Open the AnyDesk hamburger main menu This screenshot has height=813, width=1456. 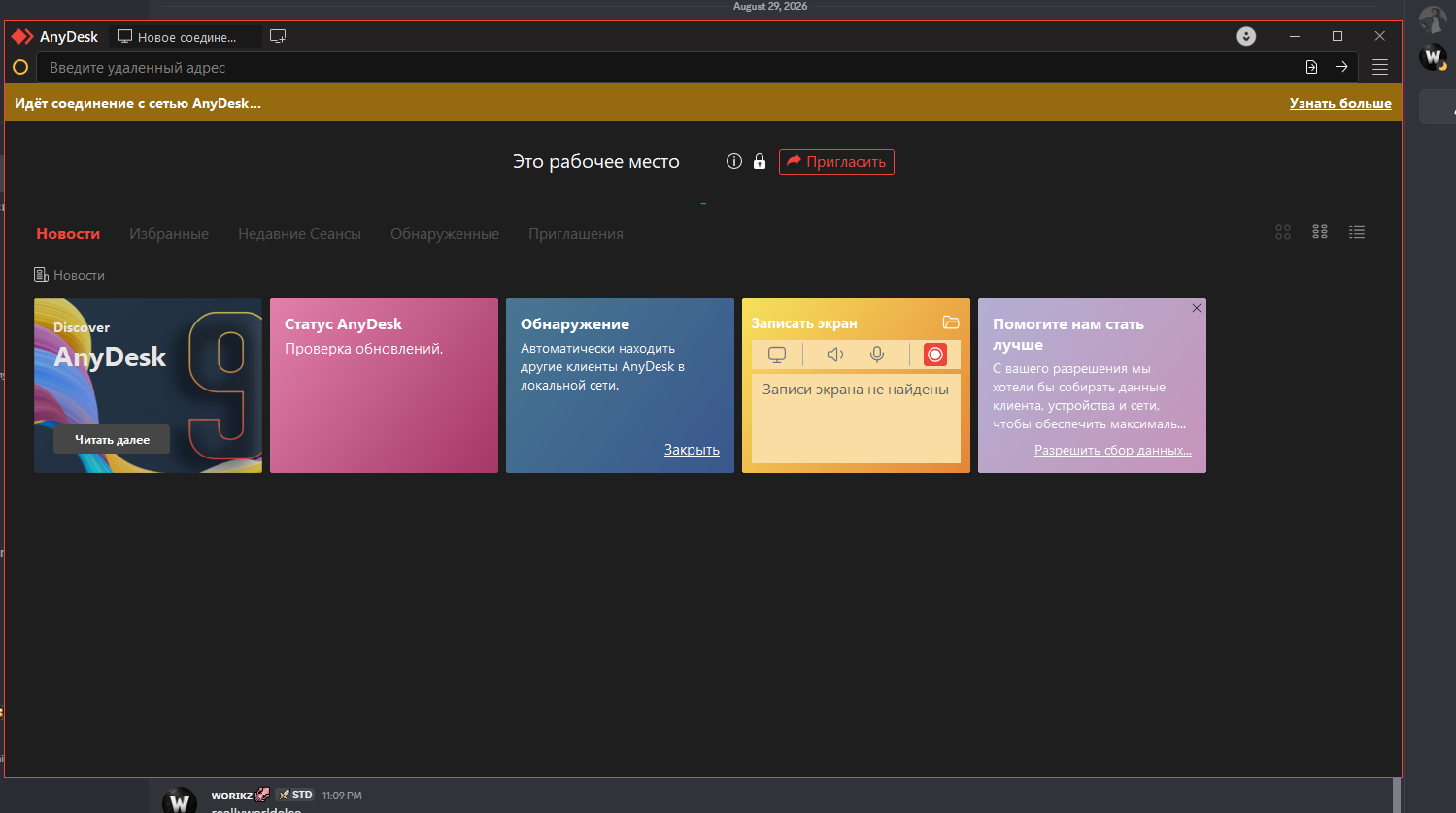1380,67
